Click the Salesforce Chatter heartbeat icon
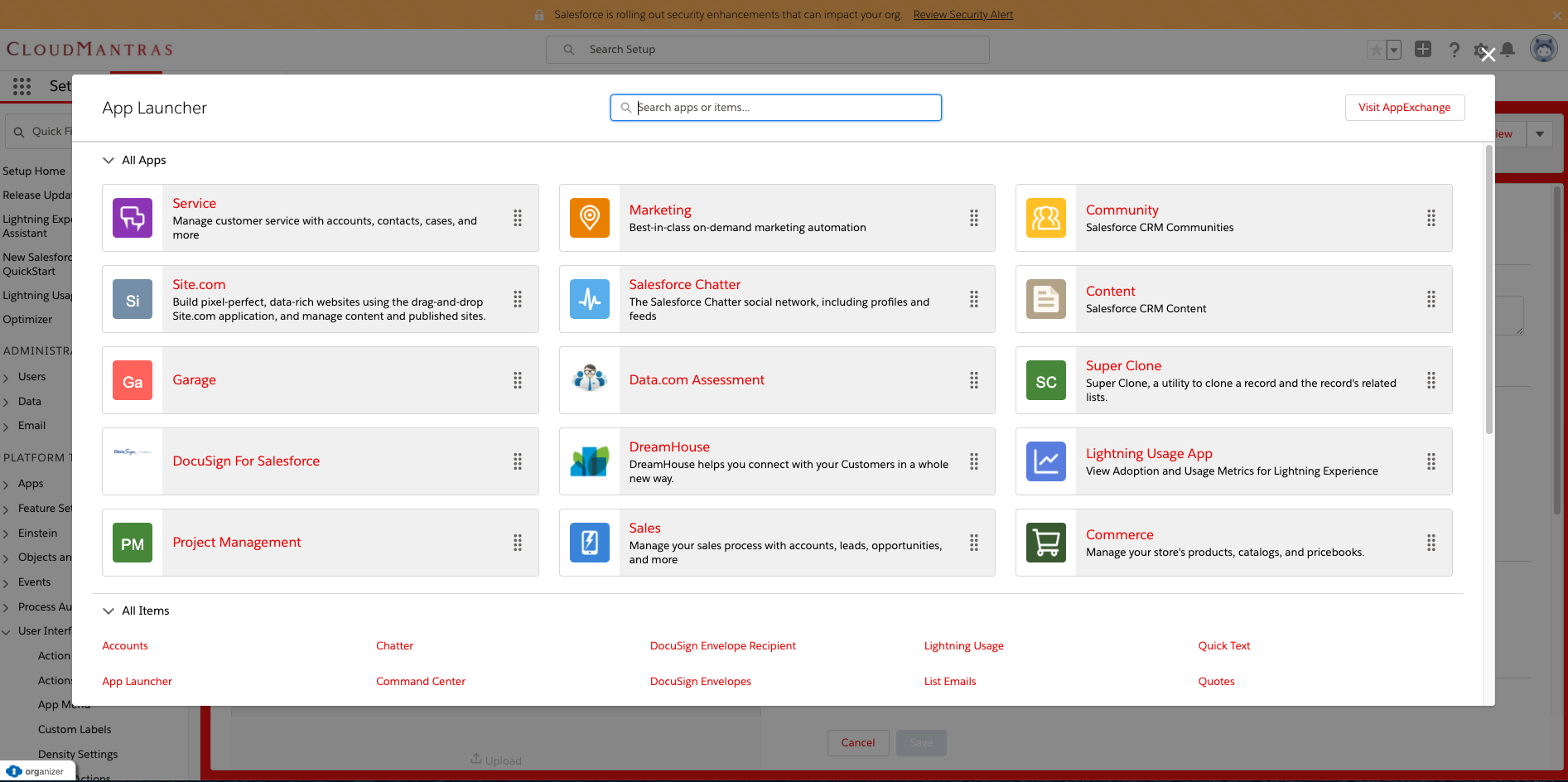1568x782 pixels. [x=589, y=299]
